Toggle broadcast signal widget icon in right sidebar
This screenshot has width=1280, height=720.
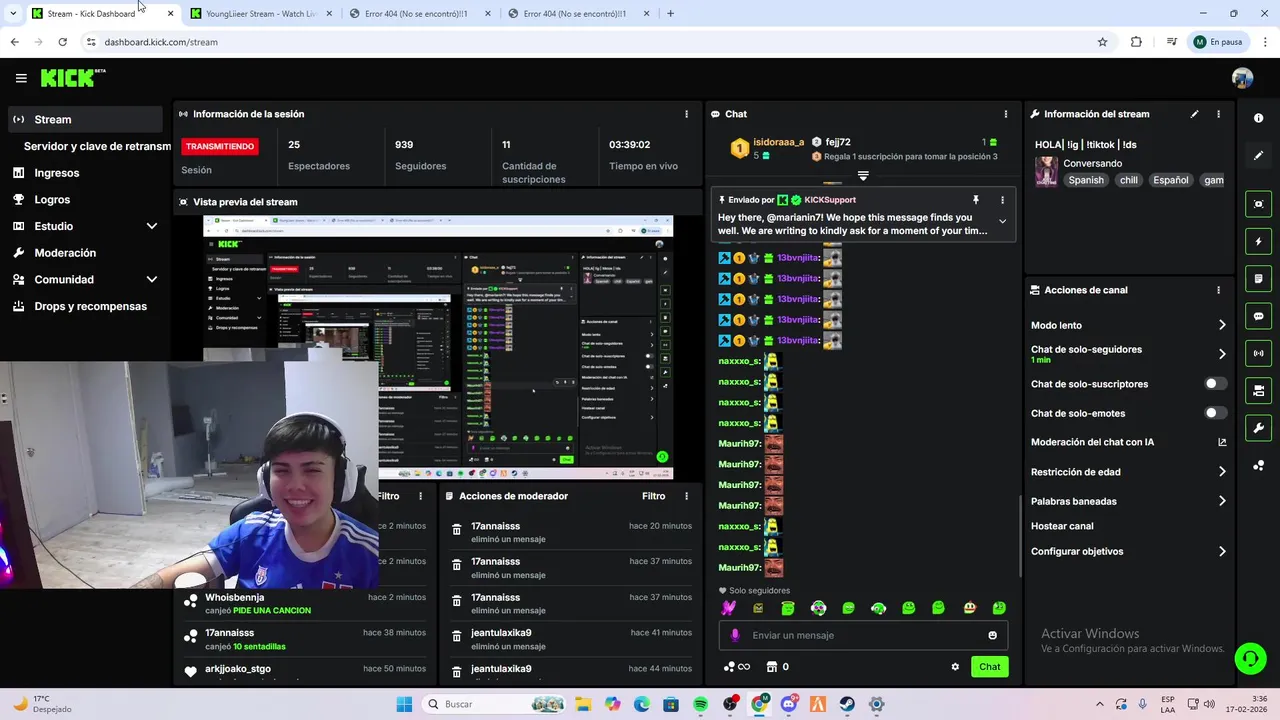[1258, 353]
